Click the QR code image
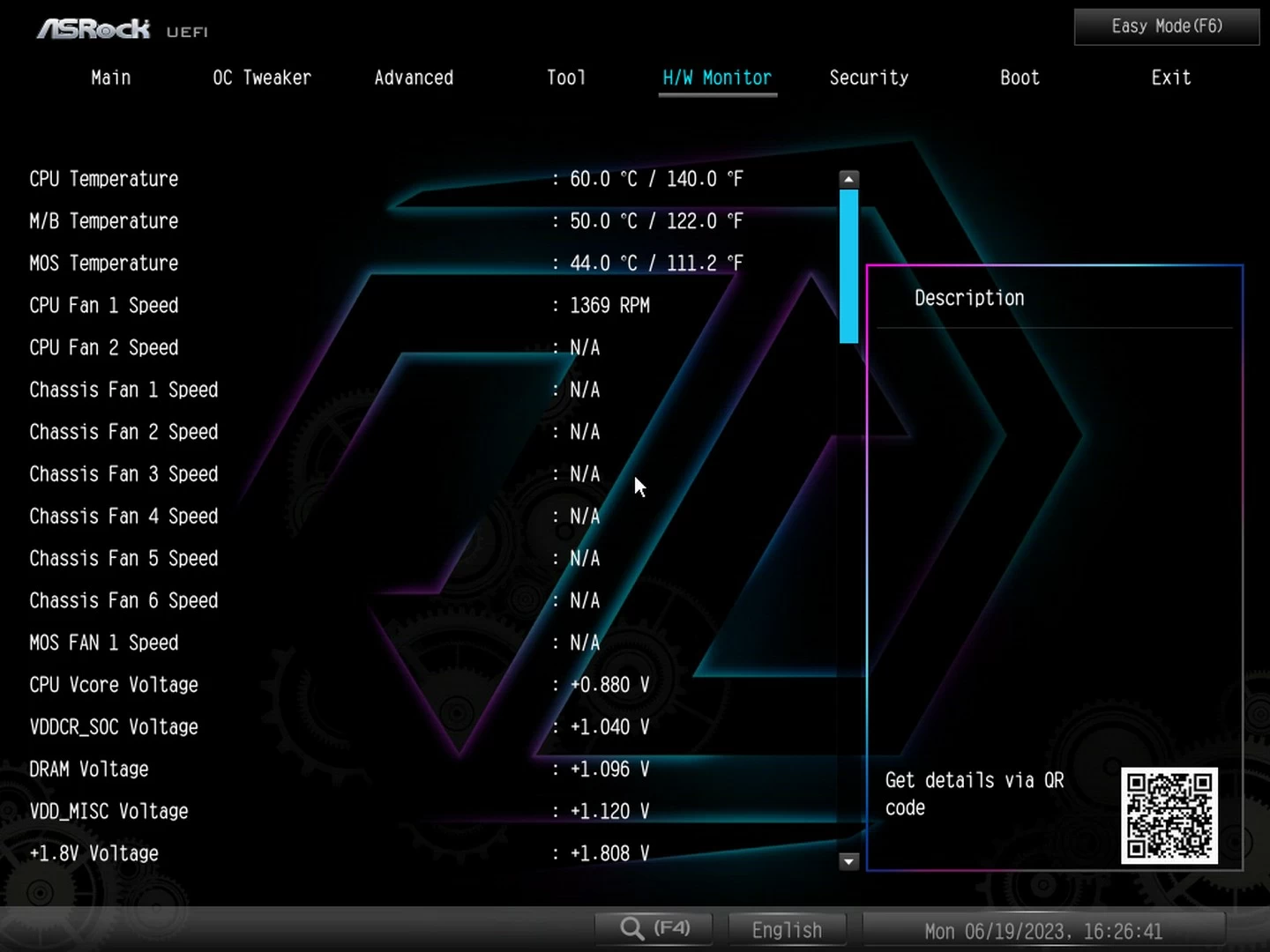1270x952 pixels. 1169,815
